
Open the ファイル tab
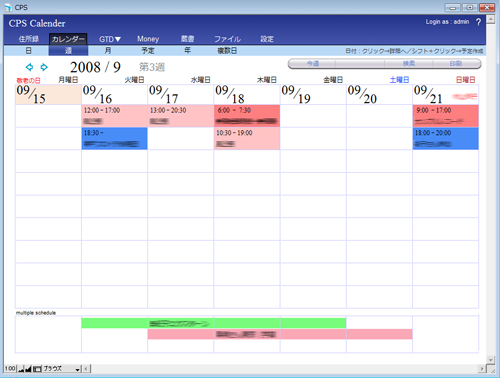[x=227, y=39]
